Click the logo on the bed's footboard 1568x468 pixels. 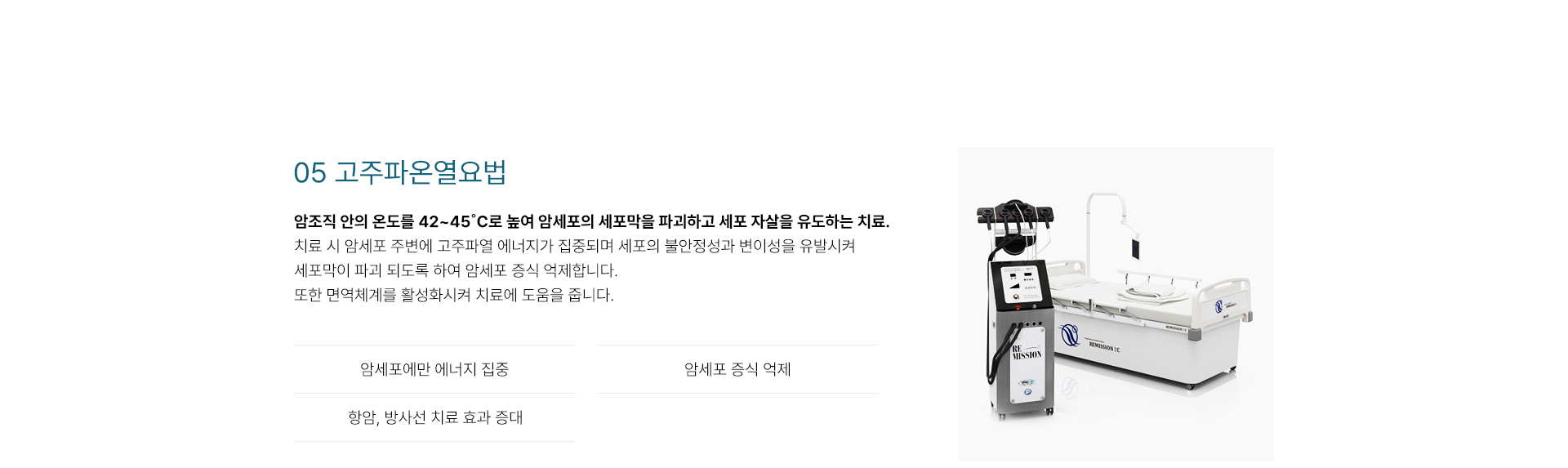pos(1219,307)
